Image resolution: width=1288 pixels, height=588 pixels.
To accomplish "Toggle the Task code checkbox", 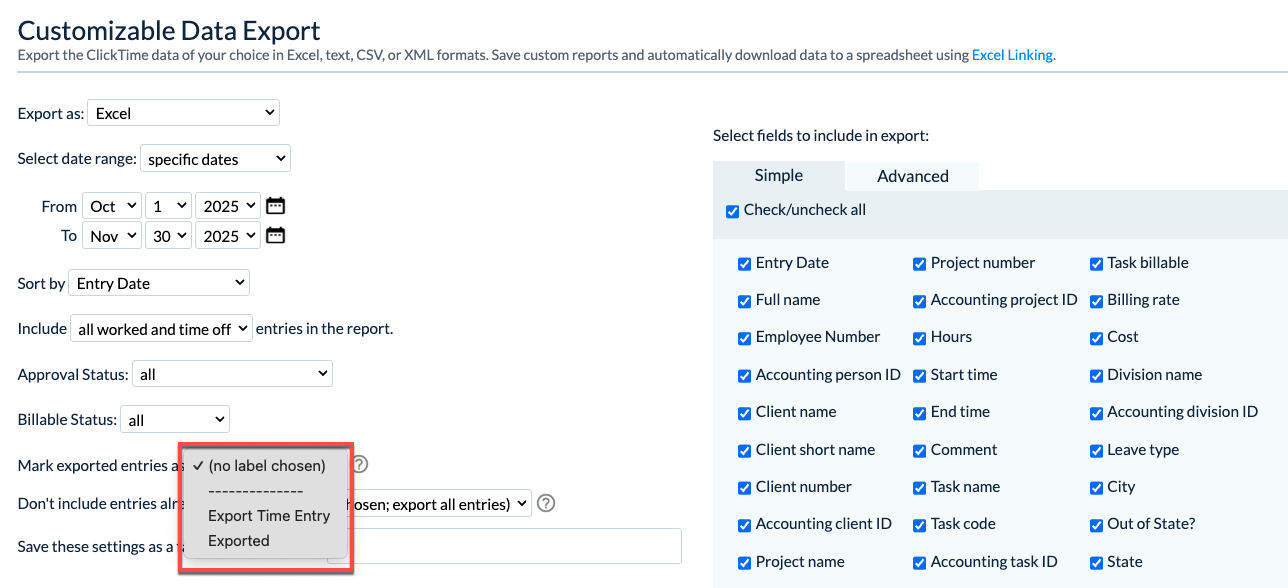I will (x=920, y=525).
